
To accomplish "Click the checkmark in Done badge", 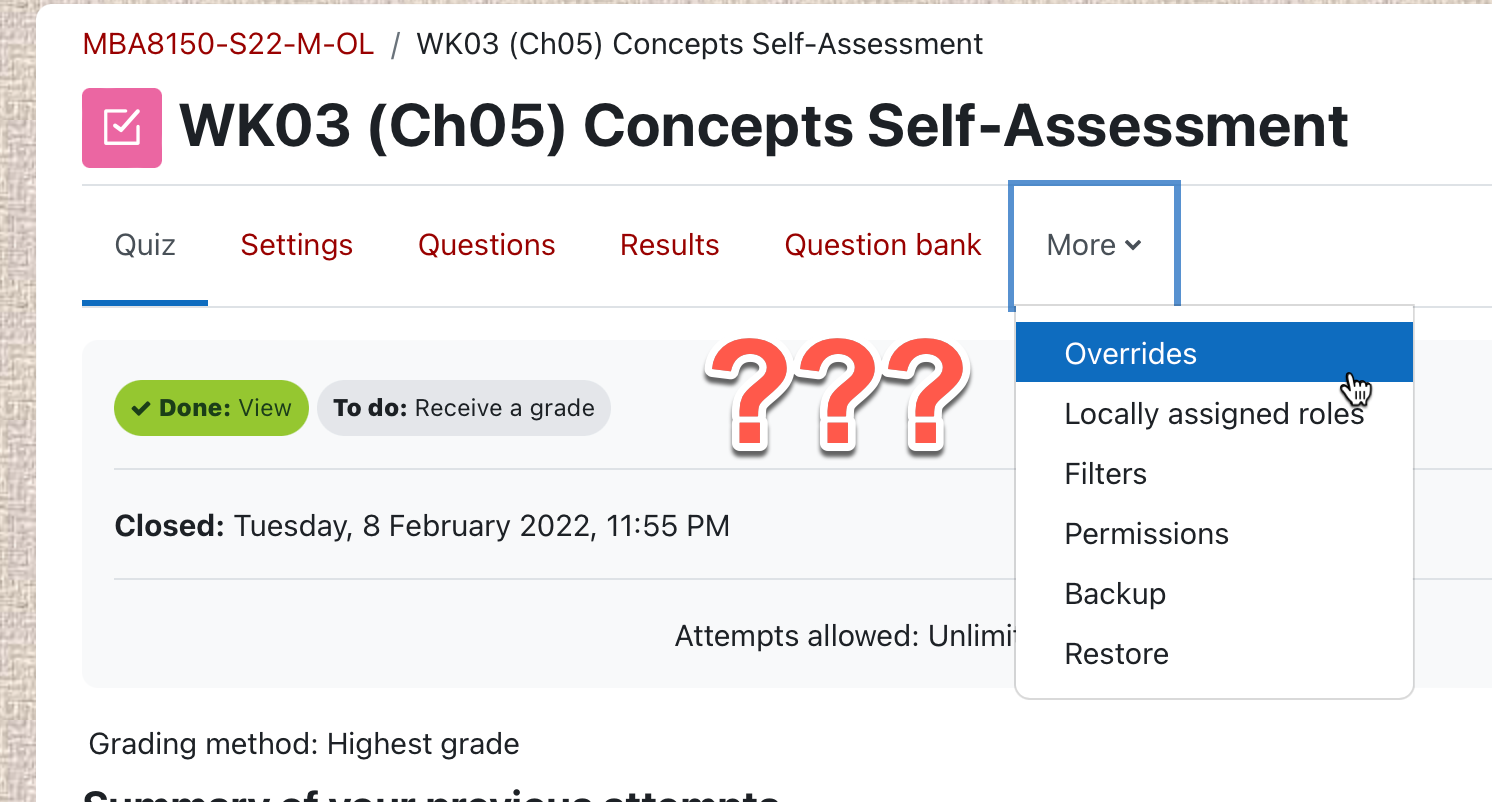I will point(141,408).
